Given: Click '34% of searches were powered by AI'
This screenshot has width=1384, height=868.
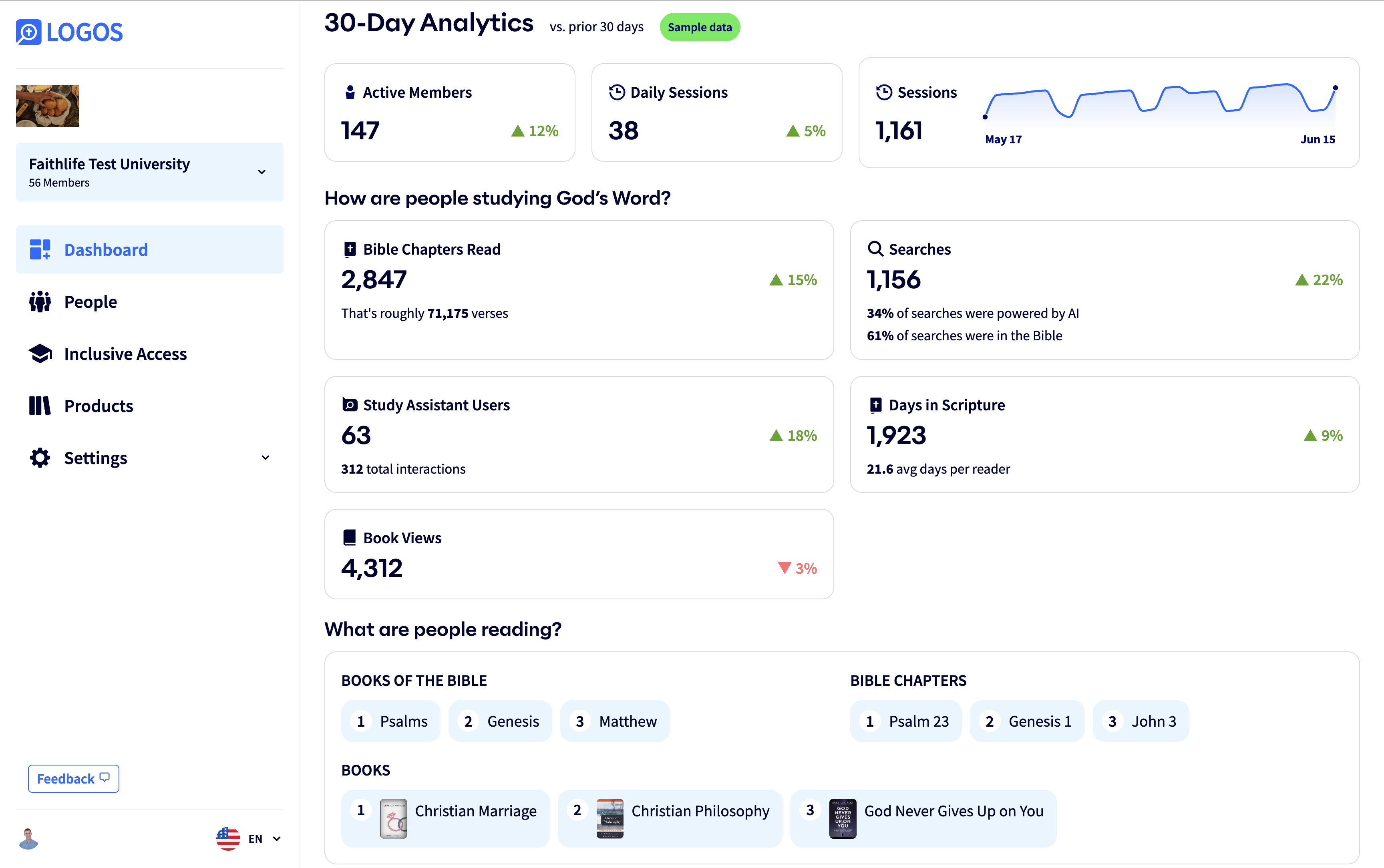Looking at the screenshot, I should click(x=972, y=313).
